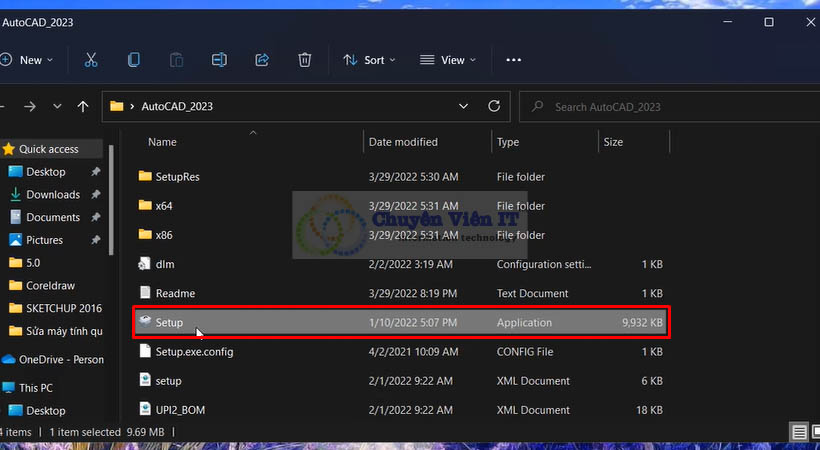This screenshot has height=450, width=820.
Task: Switch to large thumbnails view icon
Action: pos(815,432)
